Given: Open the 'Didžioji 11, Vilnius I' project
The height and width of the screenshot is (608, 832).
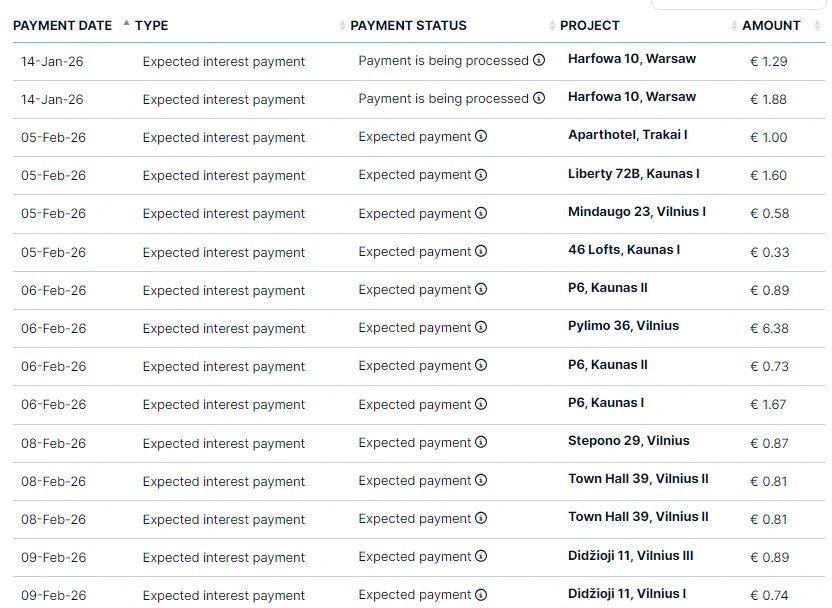Looking at the screenshot, I should pos(628,595).
